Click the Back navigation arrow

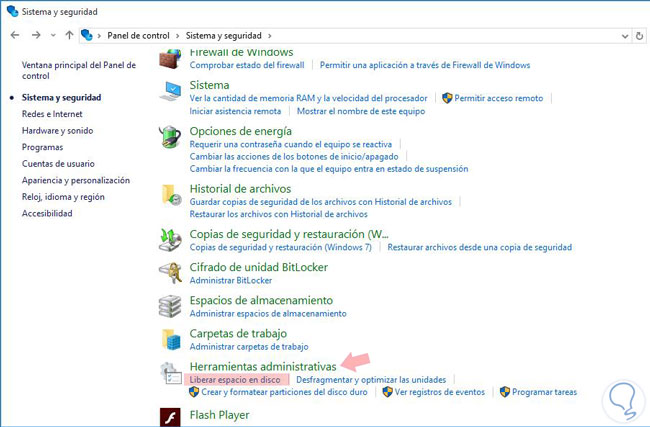point(15,35)
